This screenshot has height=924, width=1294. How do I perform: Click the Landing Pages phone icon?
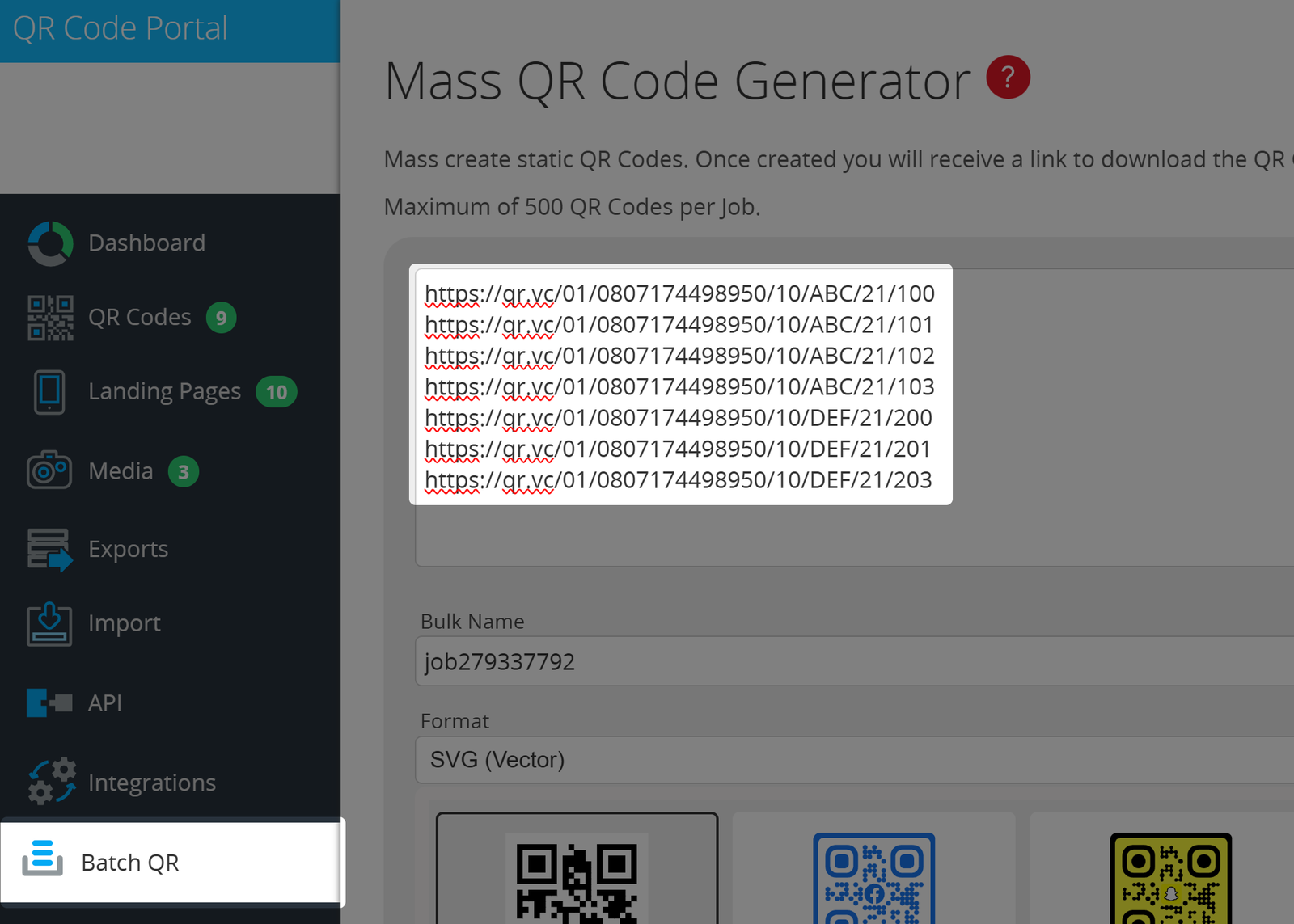click(x=49, y=390)
